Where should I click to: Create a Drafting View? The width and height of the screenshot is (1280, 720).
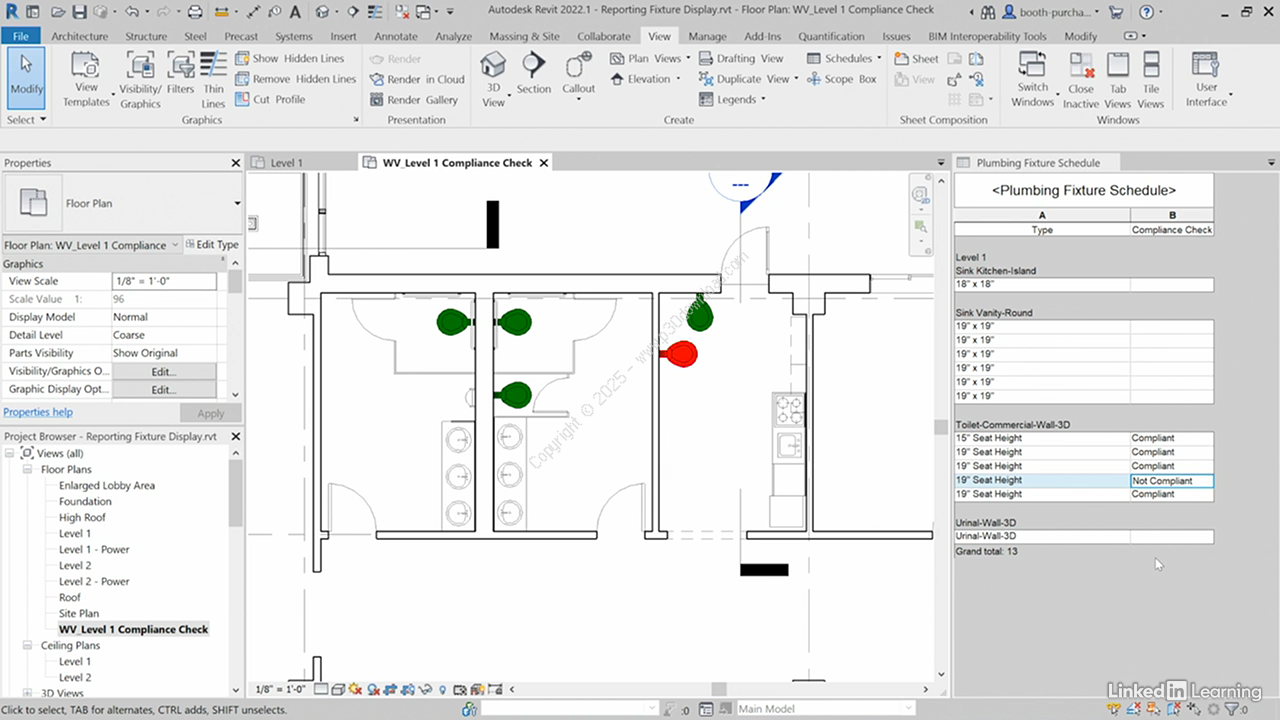(x=740, y=58)
